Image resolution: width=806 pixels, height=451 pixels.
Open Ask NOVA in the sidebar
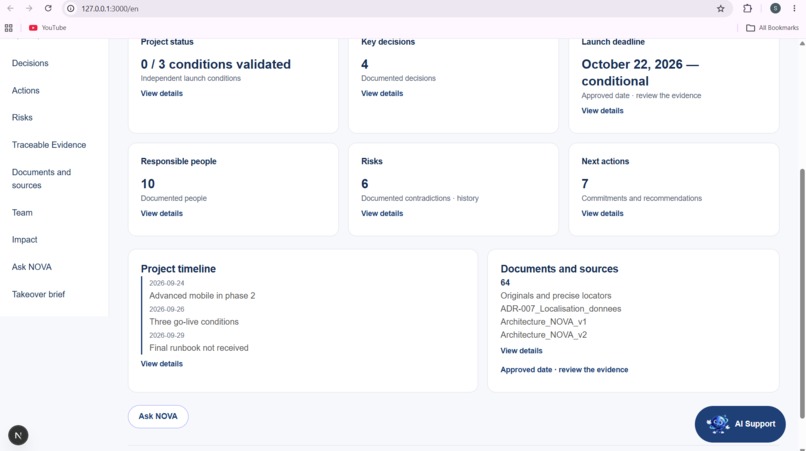[32, 267]
